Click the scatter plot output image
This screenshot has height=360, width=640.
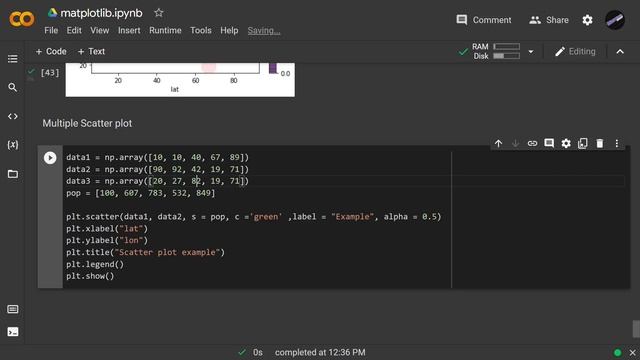click(180, 80)
